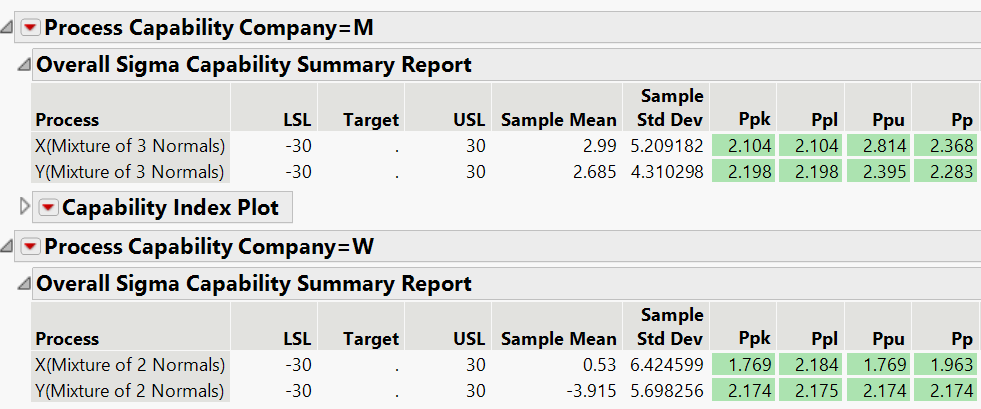Select X(Mixture of 2 Normals) process row
The image size is (981, 409).
(130, 364)
